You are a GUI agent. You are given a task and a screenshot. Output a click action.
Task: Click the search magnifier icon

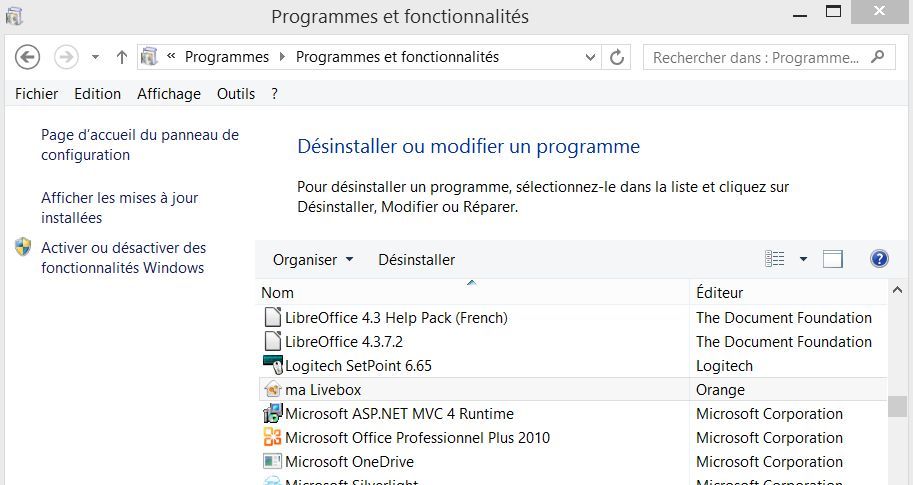(x=878, y=57)
